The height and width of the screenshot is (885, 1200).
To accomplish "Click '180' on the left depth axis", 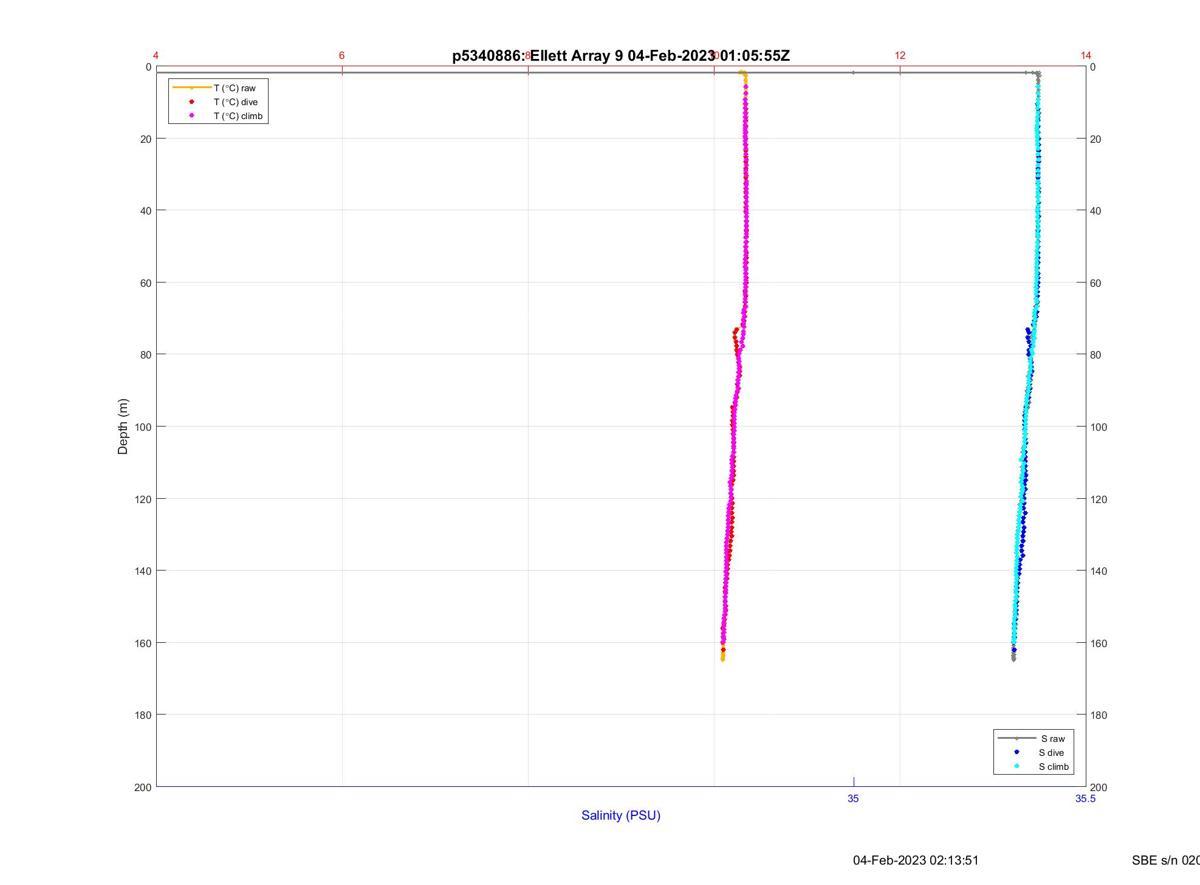I will 141,715.
